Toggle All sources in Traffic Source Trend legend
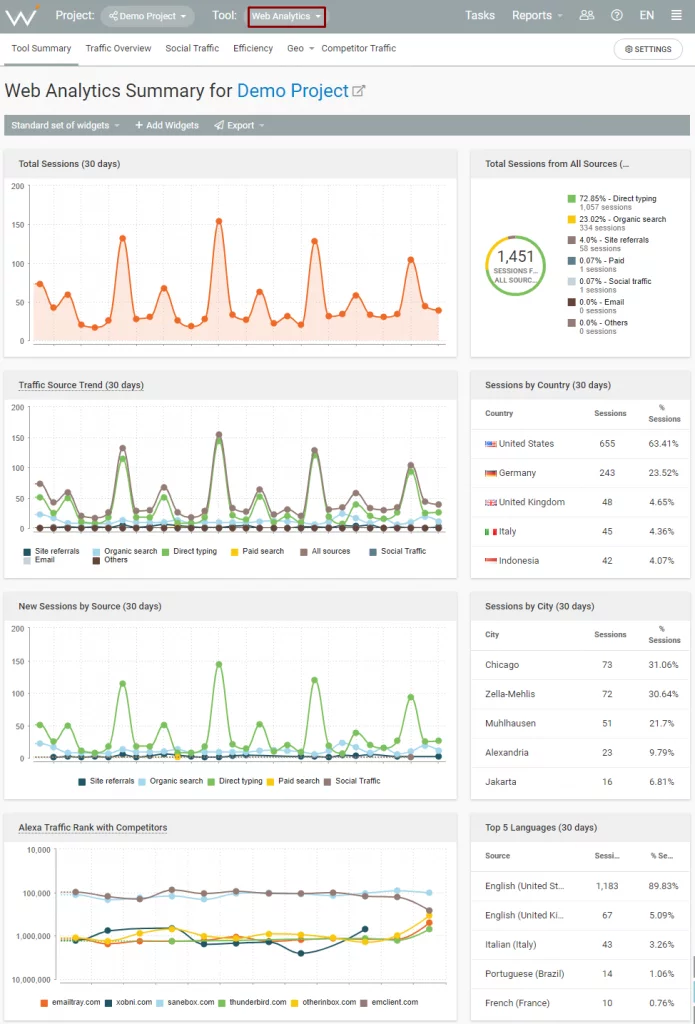Image resolution: width=695 pixels, height=1024 pixels. [x=325, y=551]
